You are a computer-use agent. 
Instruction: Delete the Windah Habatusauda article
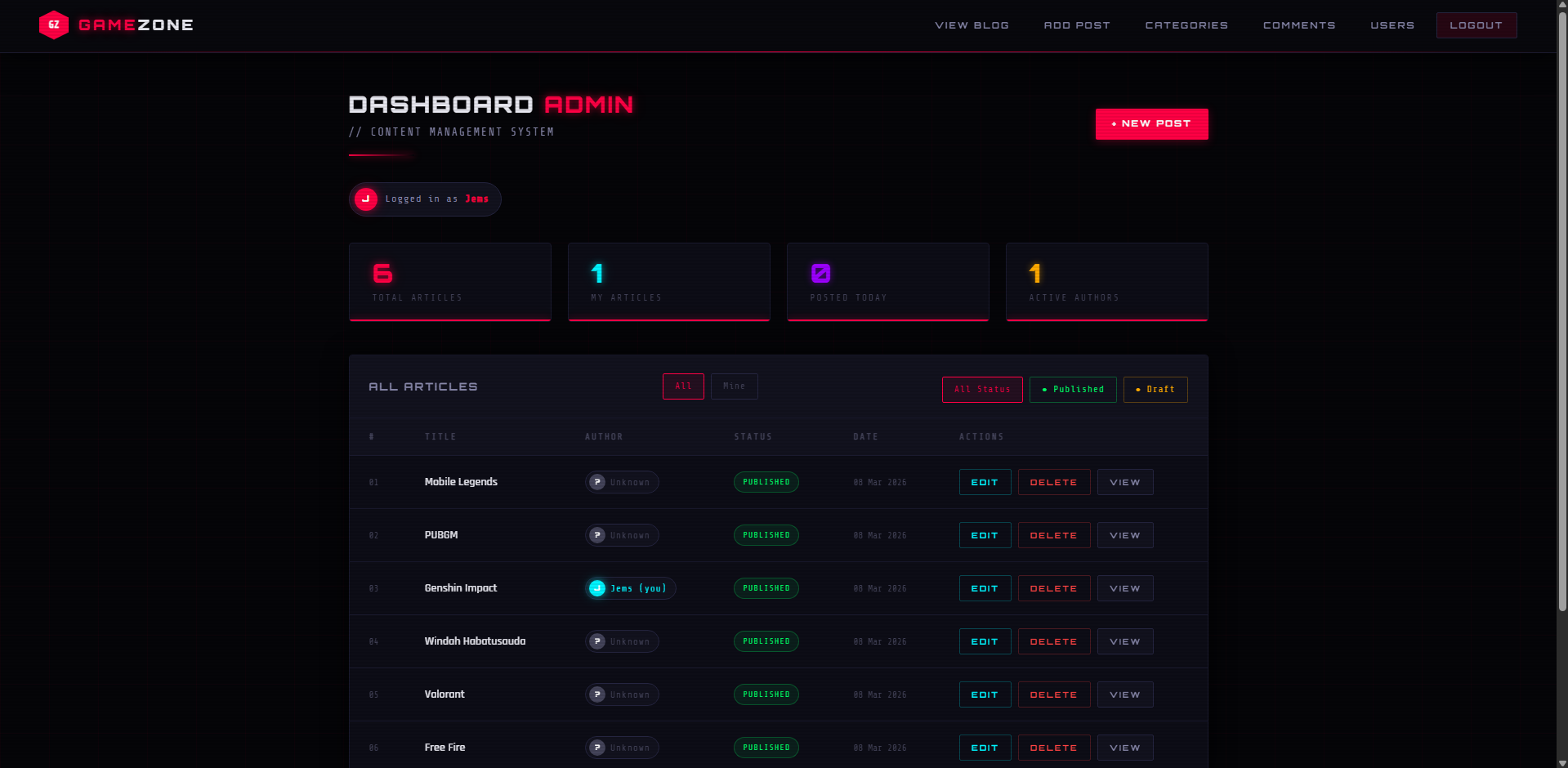pyautogui.click(x=1054, y=641)
